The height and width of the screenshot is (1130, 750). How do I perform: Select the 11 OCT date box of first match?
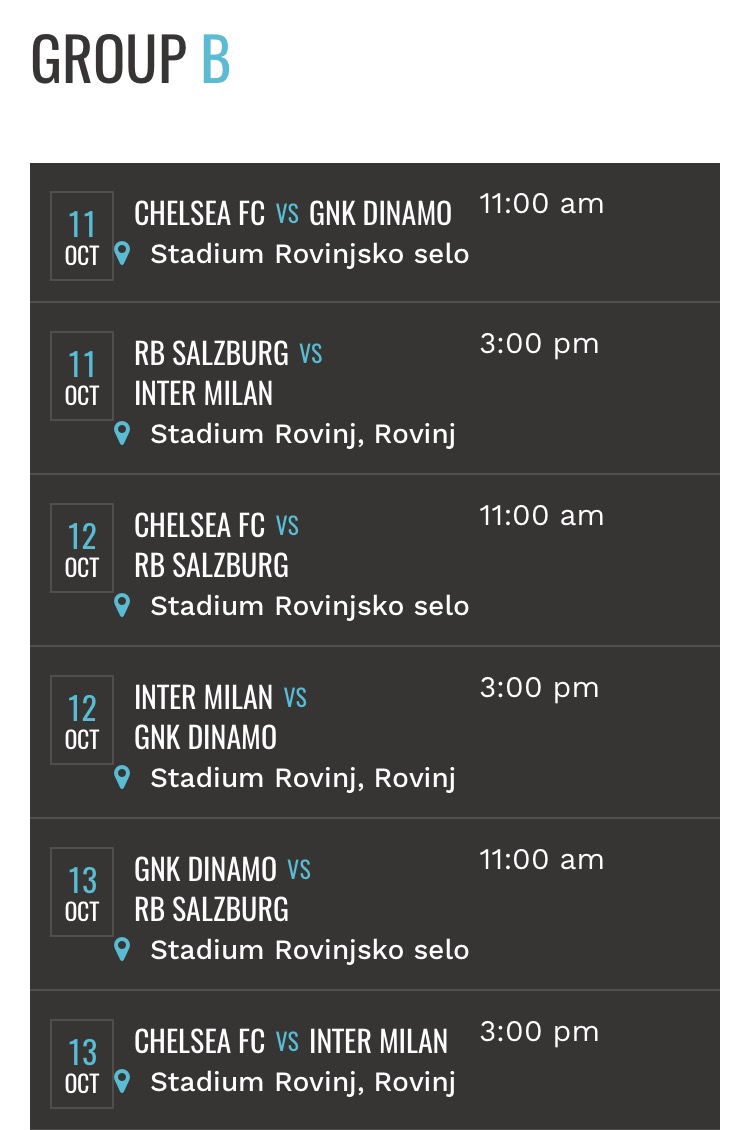(x=81, y=236)
